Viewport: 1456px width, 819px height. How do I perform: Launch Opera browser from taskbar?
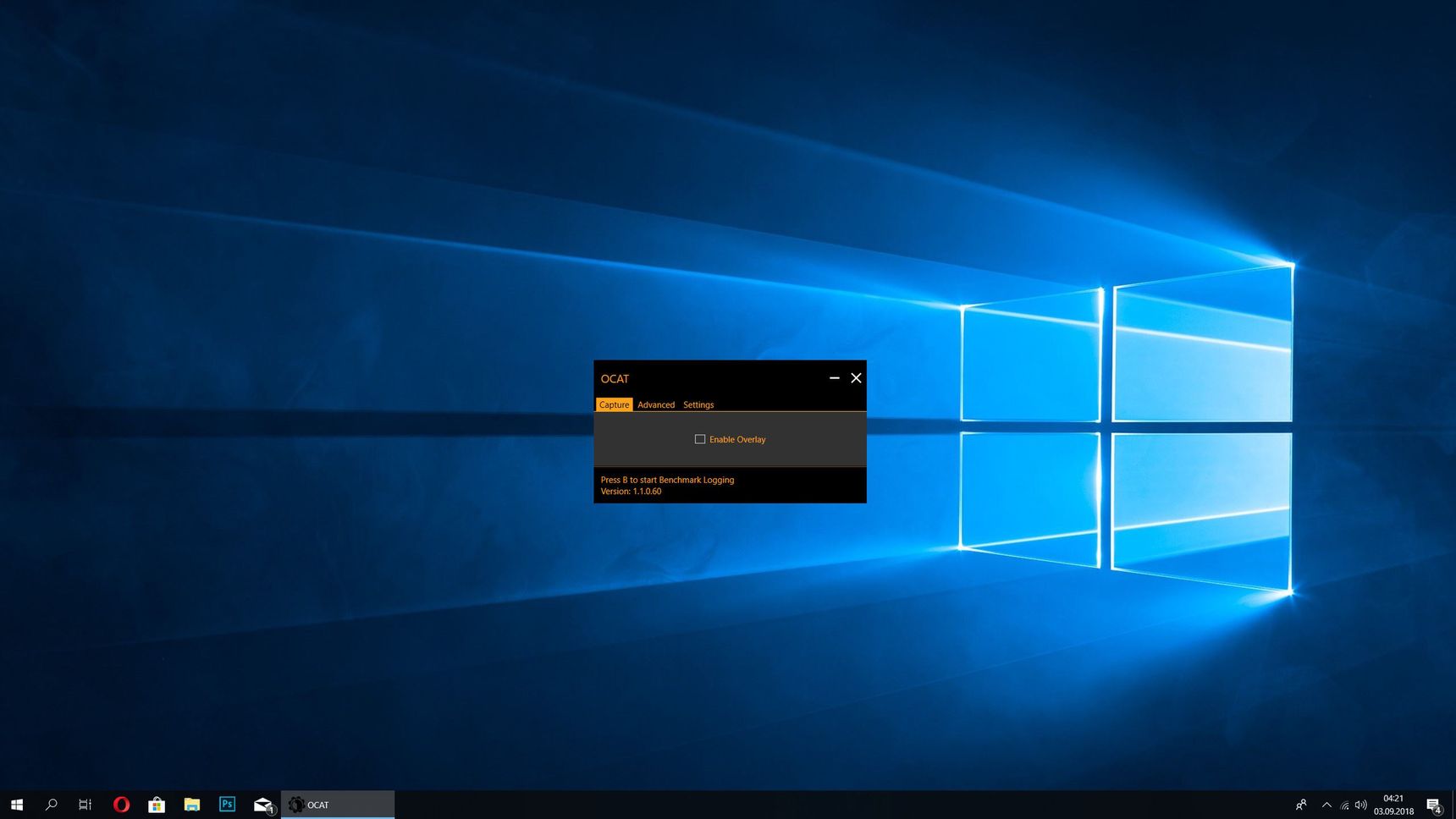(x=121, y=805)
